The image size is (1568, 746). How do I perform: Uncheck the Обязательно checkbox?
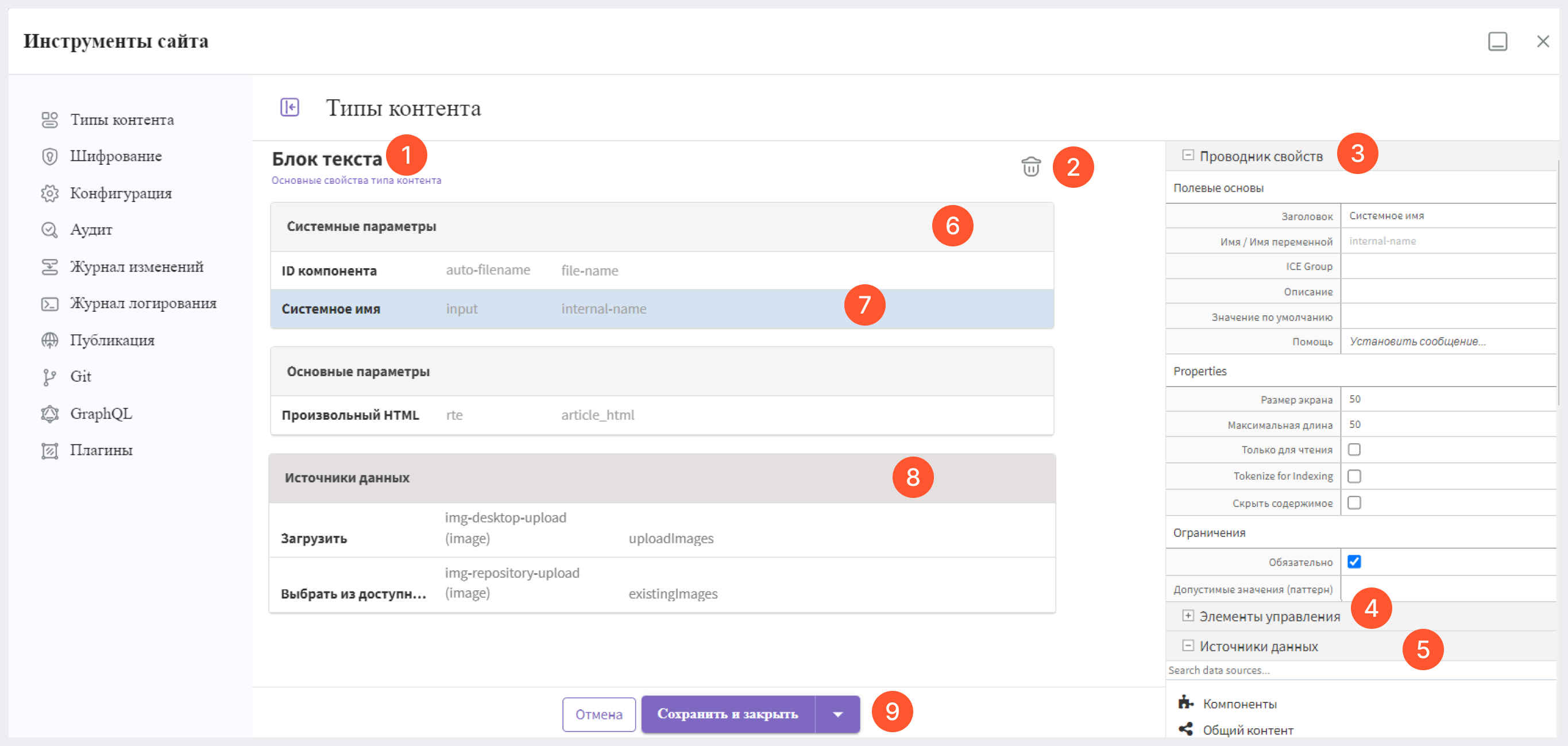[1354, 562]
